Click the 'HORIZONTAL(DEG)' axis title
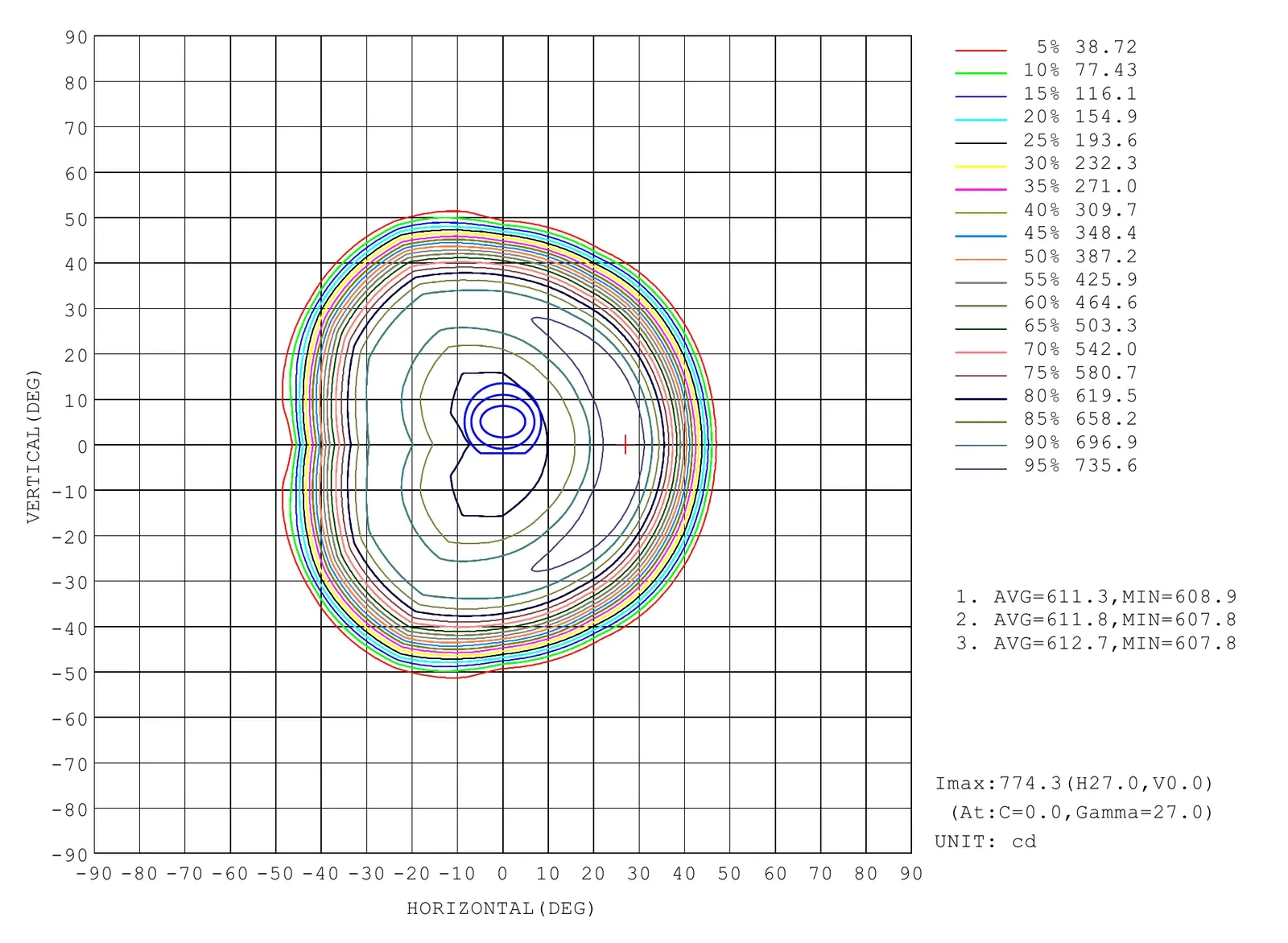This screenshot has height=943, width=1288. point(501,909)
